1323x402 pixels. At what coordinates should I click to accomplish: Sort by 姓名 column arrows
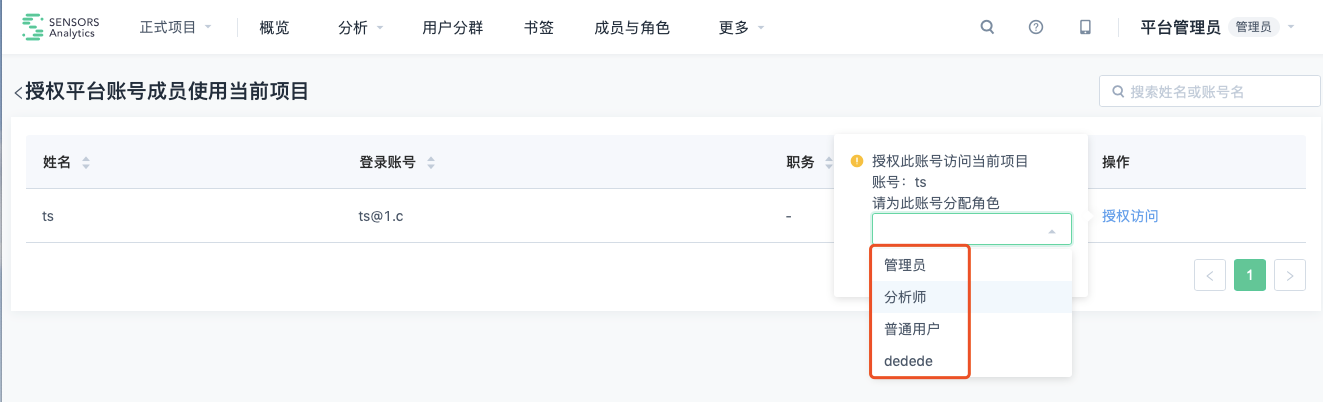tap(86, 163)
